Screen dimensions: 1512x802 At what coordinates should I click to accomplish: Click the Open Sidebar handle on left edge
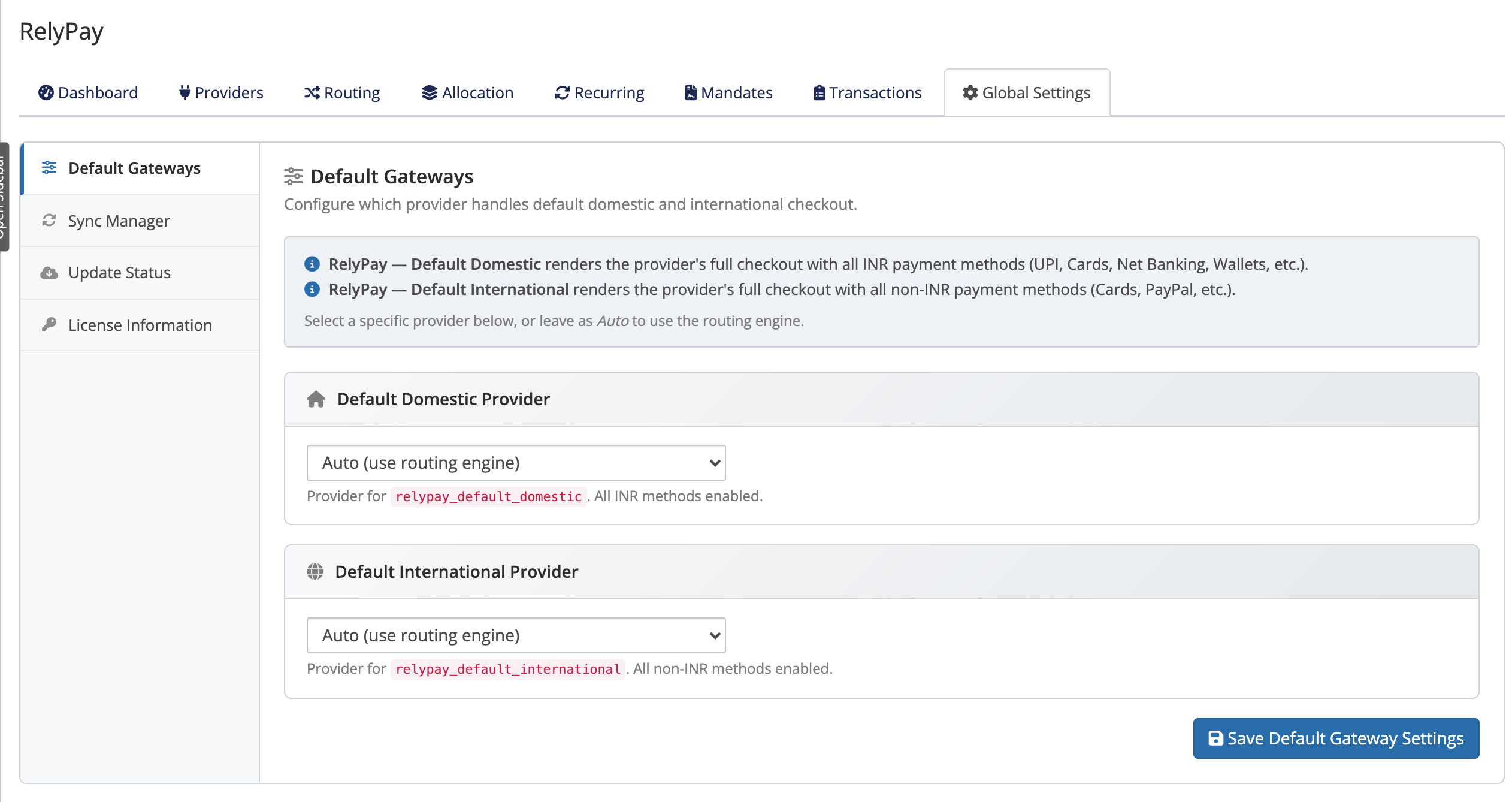(4, 197)
